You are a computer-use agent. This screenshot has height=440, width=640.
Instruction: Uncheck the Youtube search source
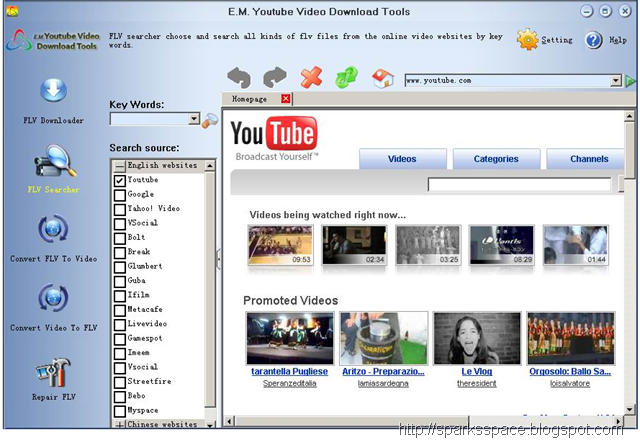tap(120, 180)
